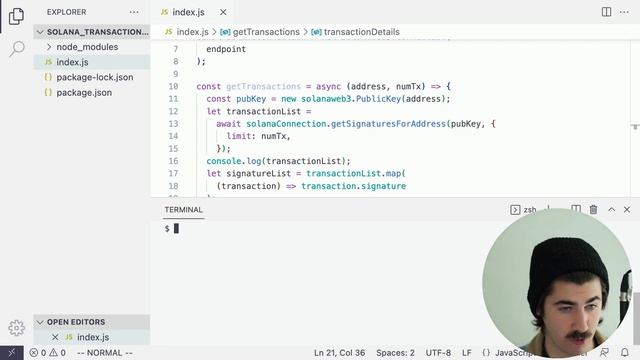Open index.js in the explorer tree
Viewport: 640px width, 360px height.
click(92, 62)
